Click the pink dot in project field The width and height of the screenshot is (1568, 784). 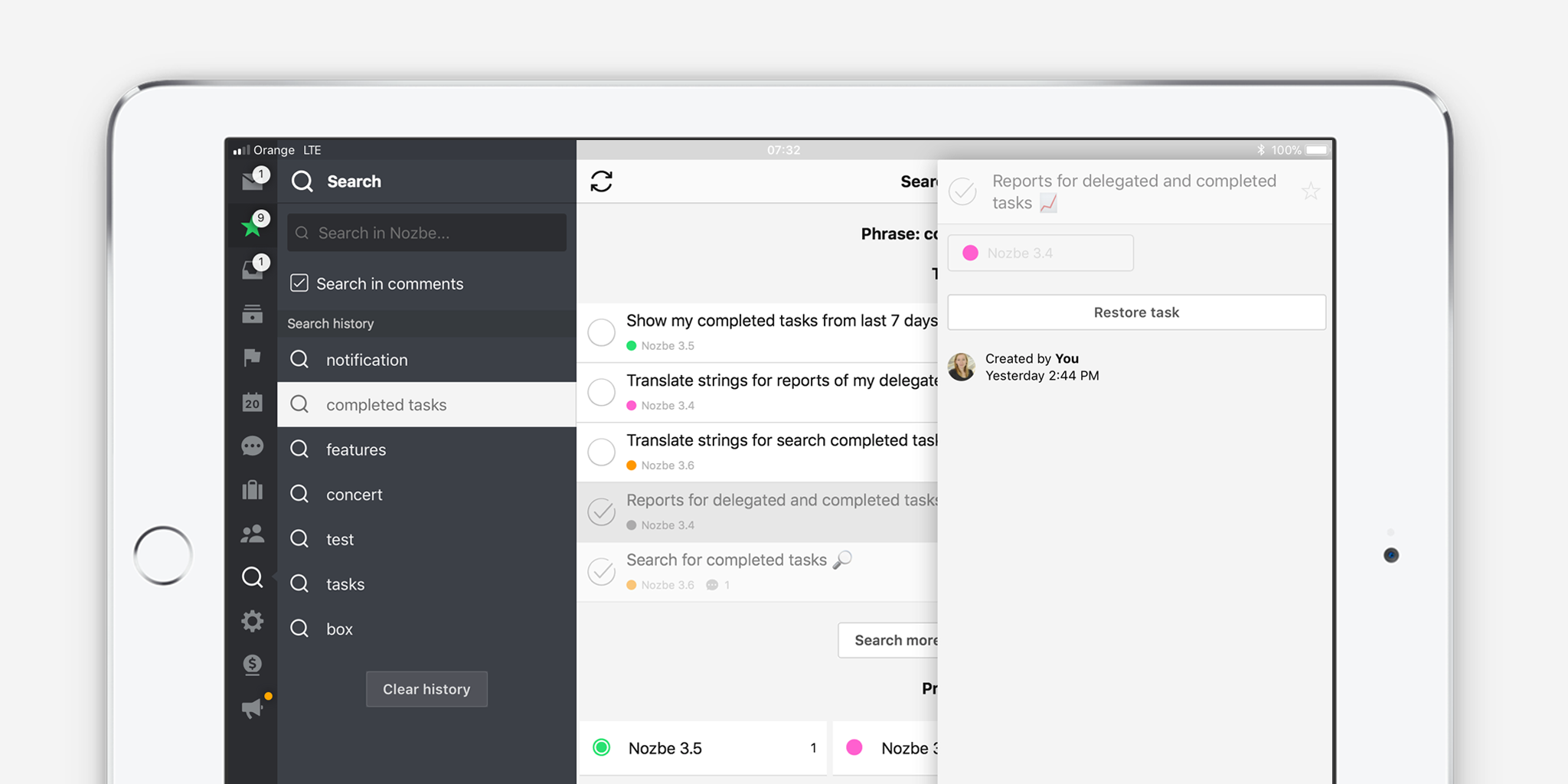pos(970,253)
